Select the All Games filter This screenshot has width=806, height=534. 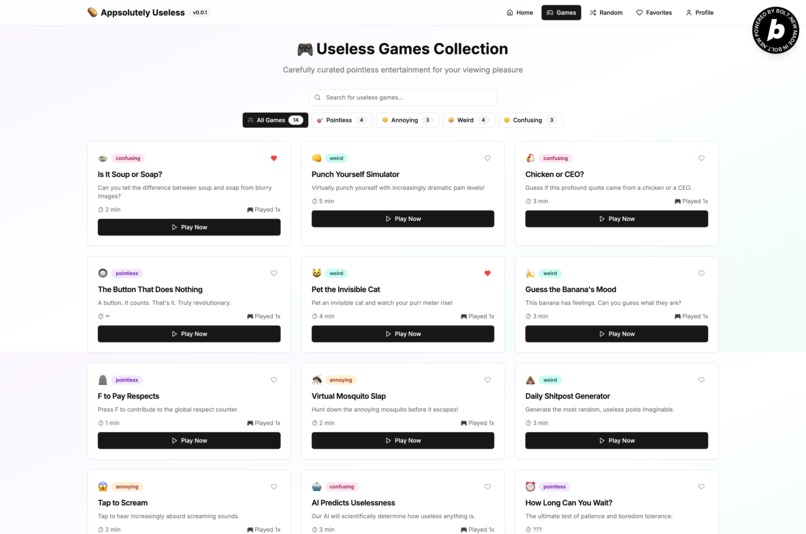[x=275, y=120]
